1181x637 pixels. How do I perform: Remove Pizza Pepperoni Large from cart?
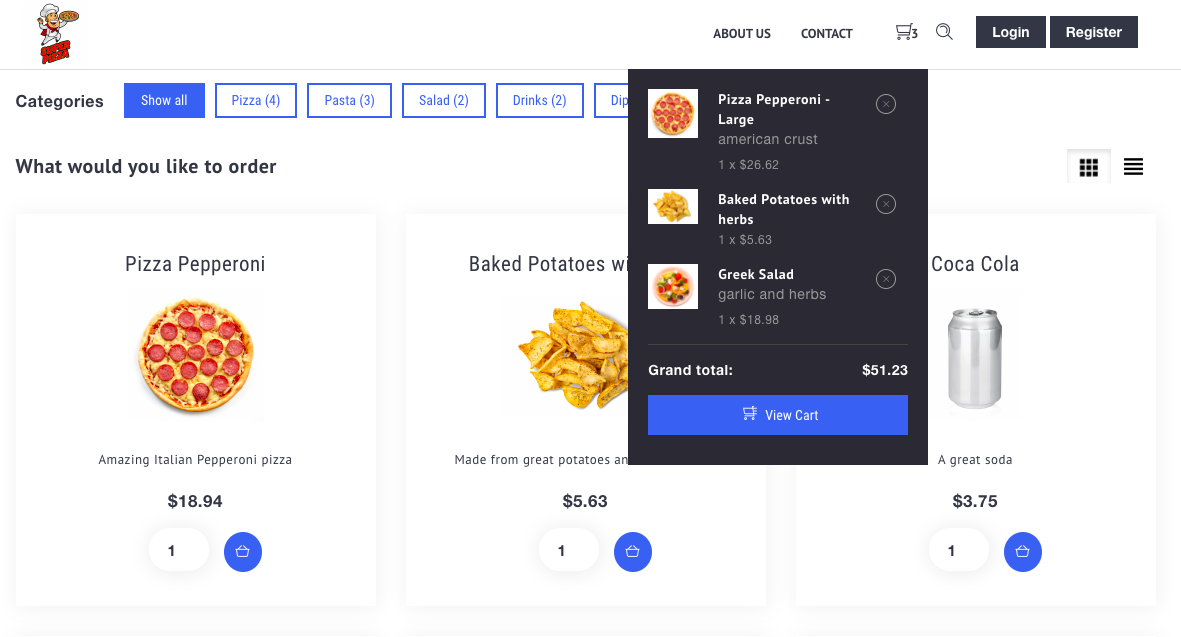tap(886, 104)
